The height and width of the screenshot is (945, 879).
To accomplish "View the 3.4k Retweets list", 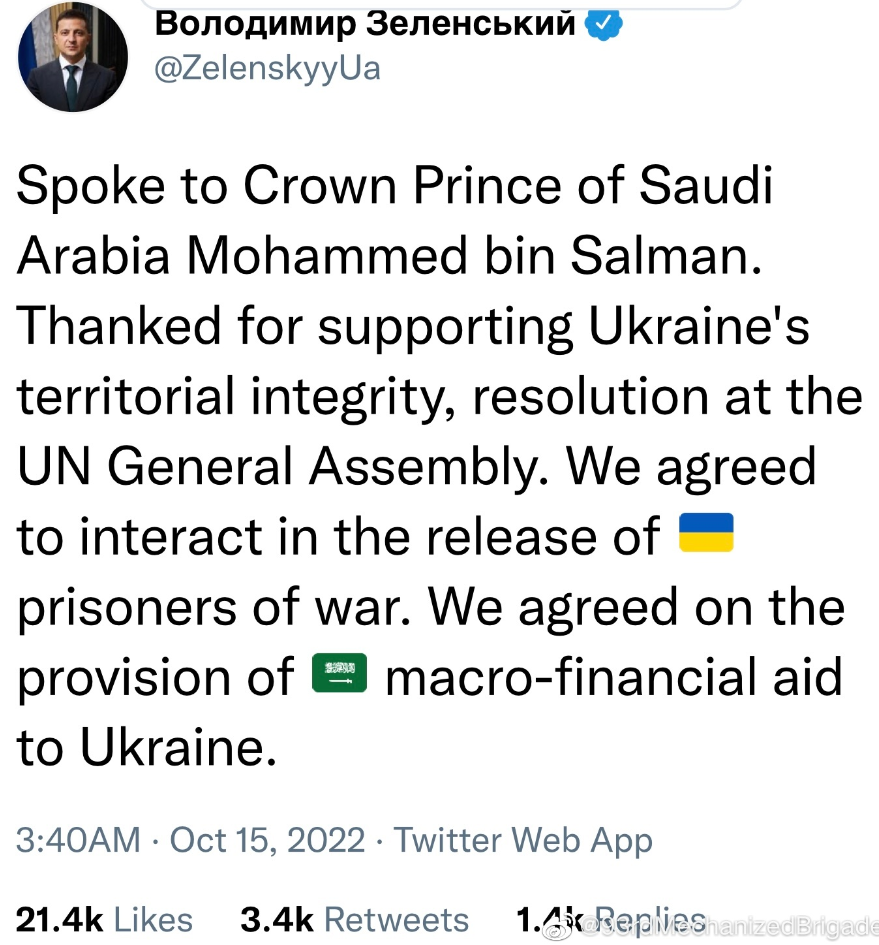I will [x=355, y=920].
